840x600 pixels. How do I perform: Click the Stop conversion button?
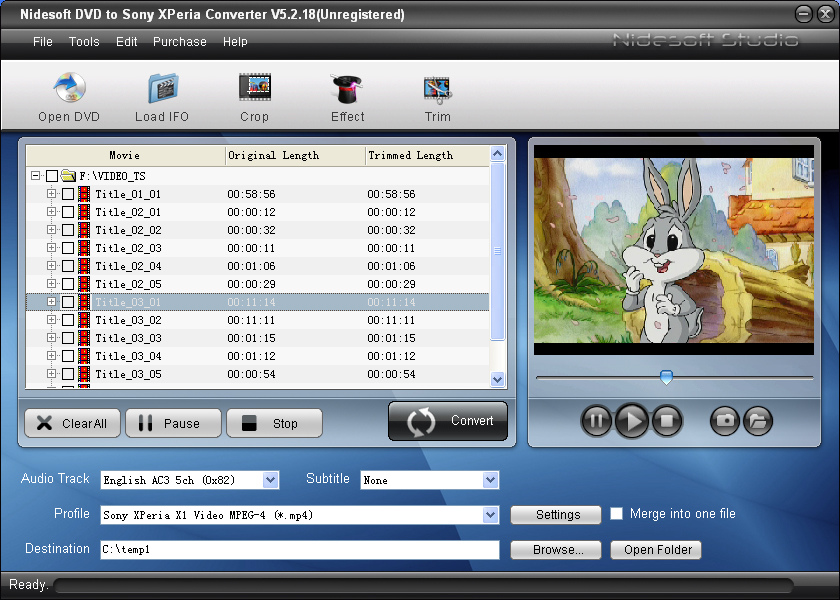[x=274, y=423]
